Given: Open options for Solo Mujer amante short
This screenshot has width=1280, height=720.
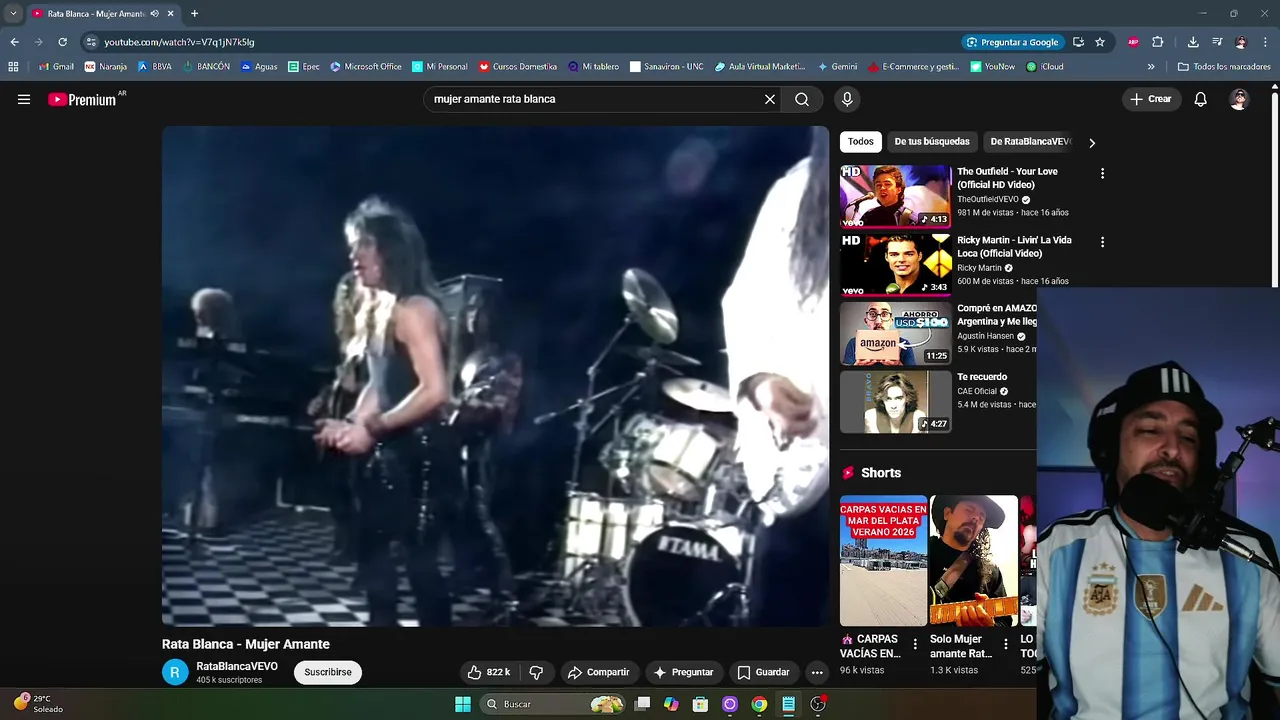Looking at the screenshot, I should (x=1005, y=644).
